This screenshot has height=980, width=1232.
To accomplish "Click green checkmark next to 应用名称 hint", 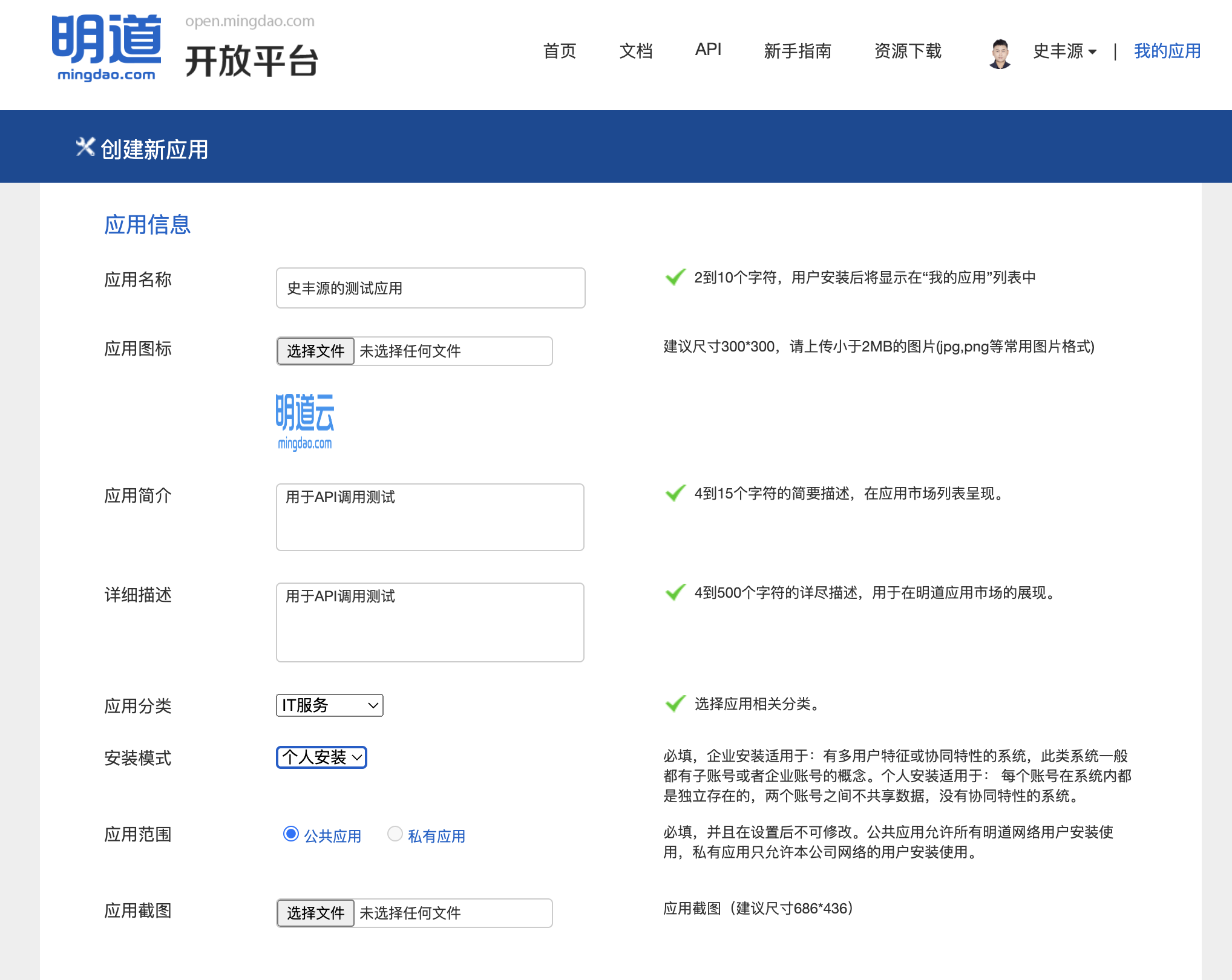I will [675, 277].
